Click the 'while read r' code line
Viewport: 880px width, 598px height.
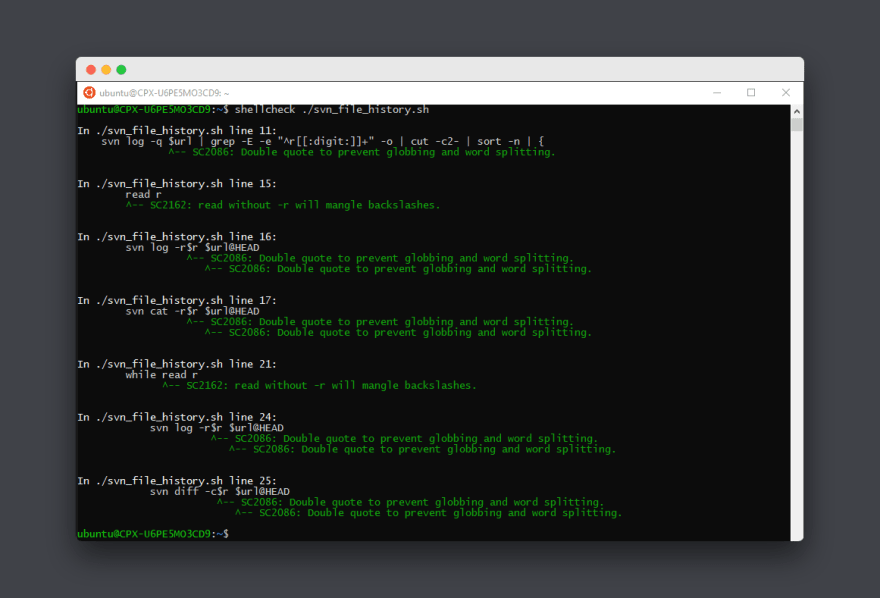pos(162,375)
